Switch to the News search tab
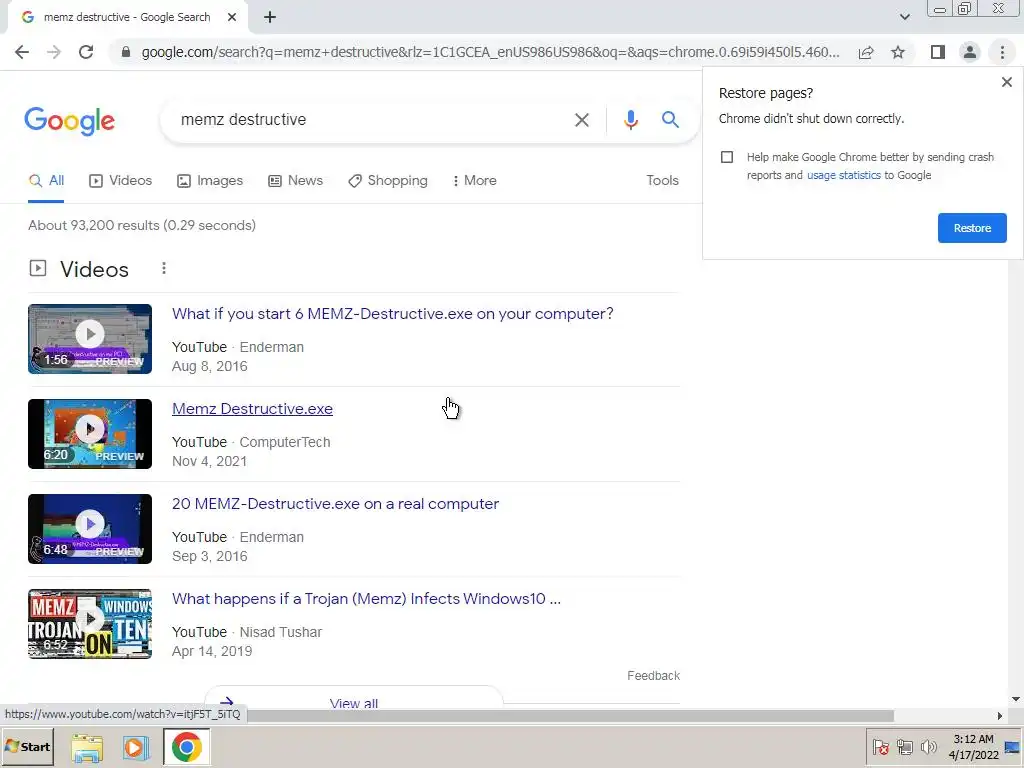The image size is (1024, 768). pyautogui.click(x=295, y=181)
